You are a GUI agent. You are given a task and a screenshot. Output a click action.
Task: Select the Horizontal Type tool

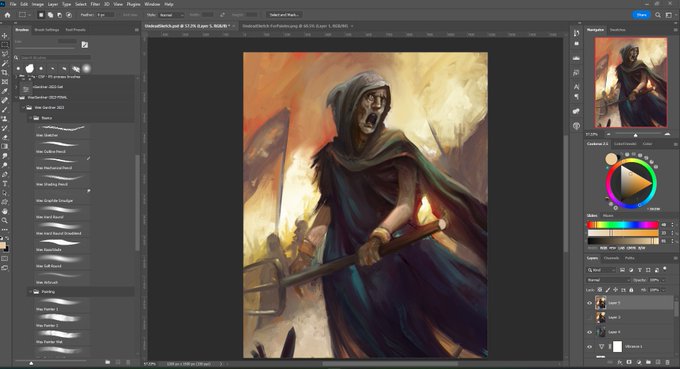click(x=5, y=183)
